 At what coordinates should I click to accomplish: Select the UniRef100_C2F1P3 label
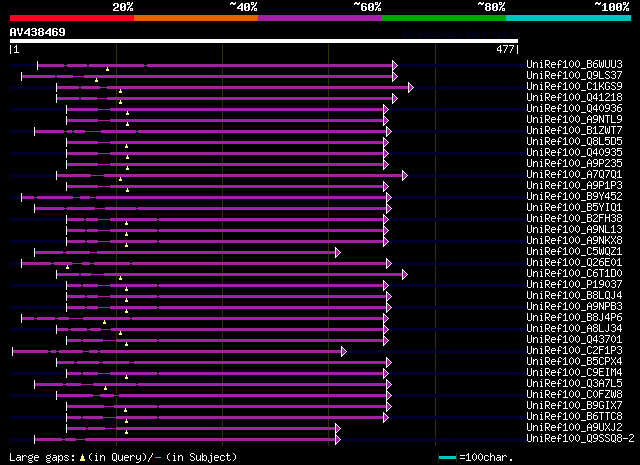click(x=574, y=351)
